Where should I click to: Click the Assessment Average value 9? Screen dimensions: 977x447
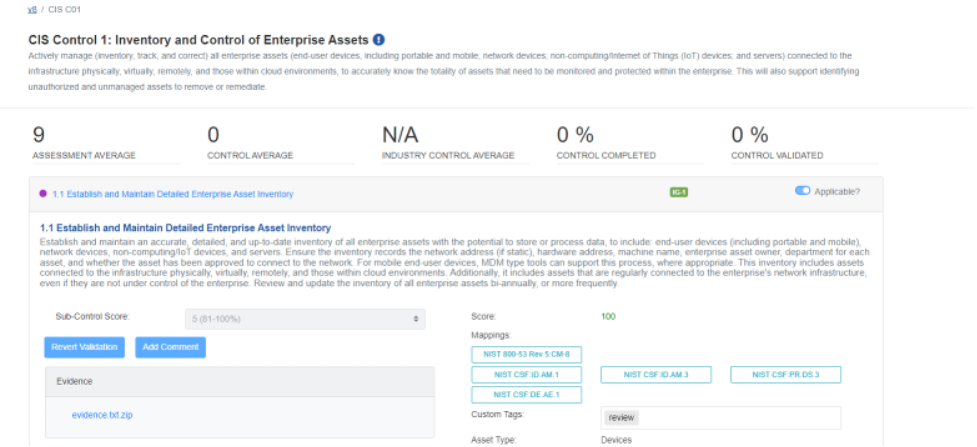[39, 135]
